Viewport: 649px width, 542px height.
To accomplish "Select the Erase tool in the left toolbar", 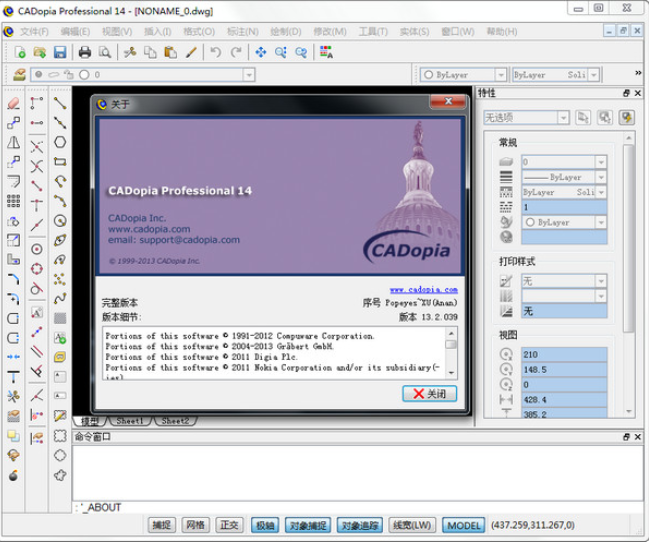I will pyautogui.click(x=14, y=103).
